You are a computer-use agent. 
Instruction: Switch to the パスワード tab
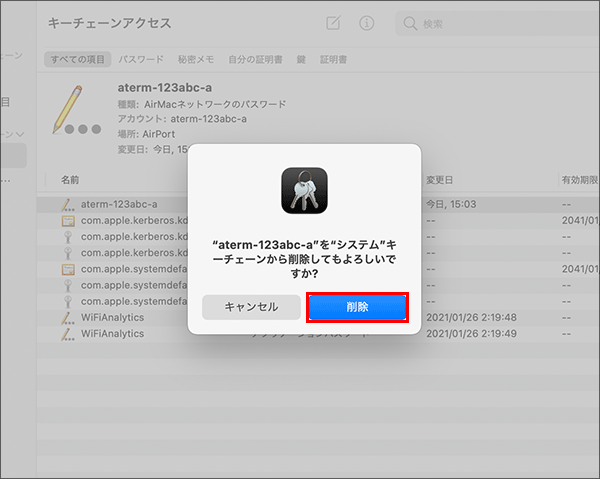(143, 60)
